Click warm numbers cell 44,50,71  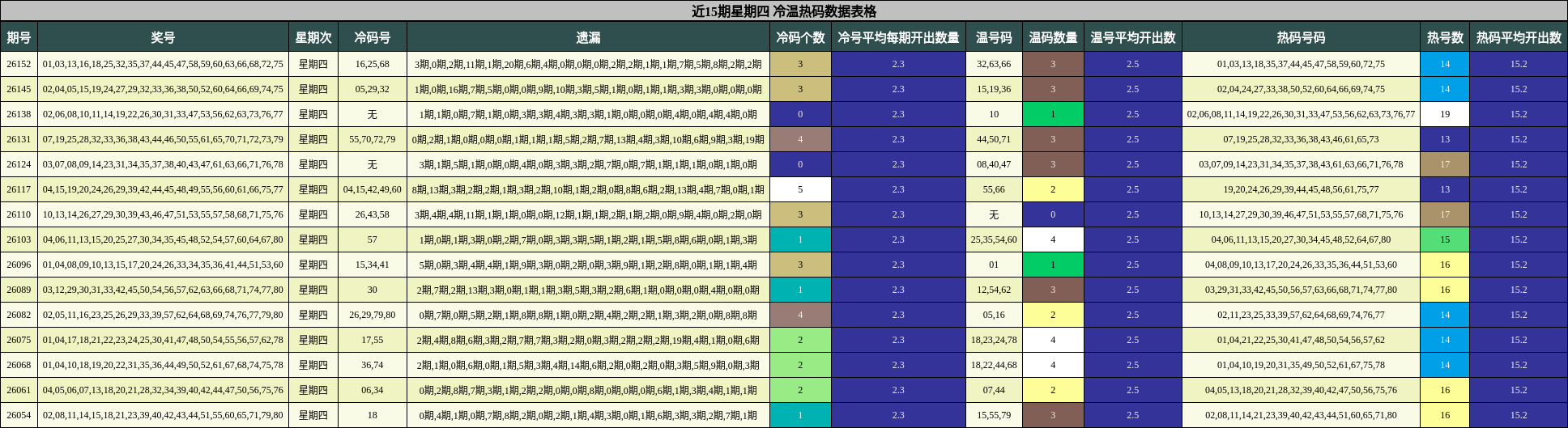(994, 139)
